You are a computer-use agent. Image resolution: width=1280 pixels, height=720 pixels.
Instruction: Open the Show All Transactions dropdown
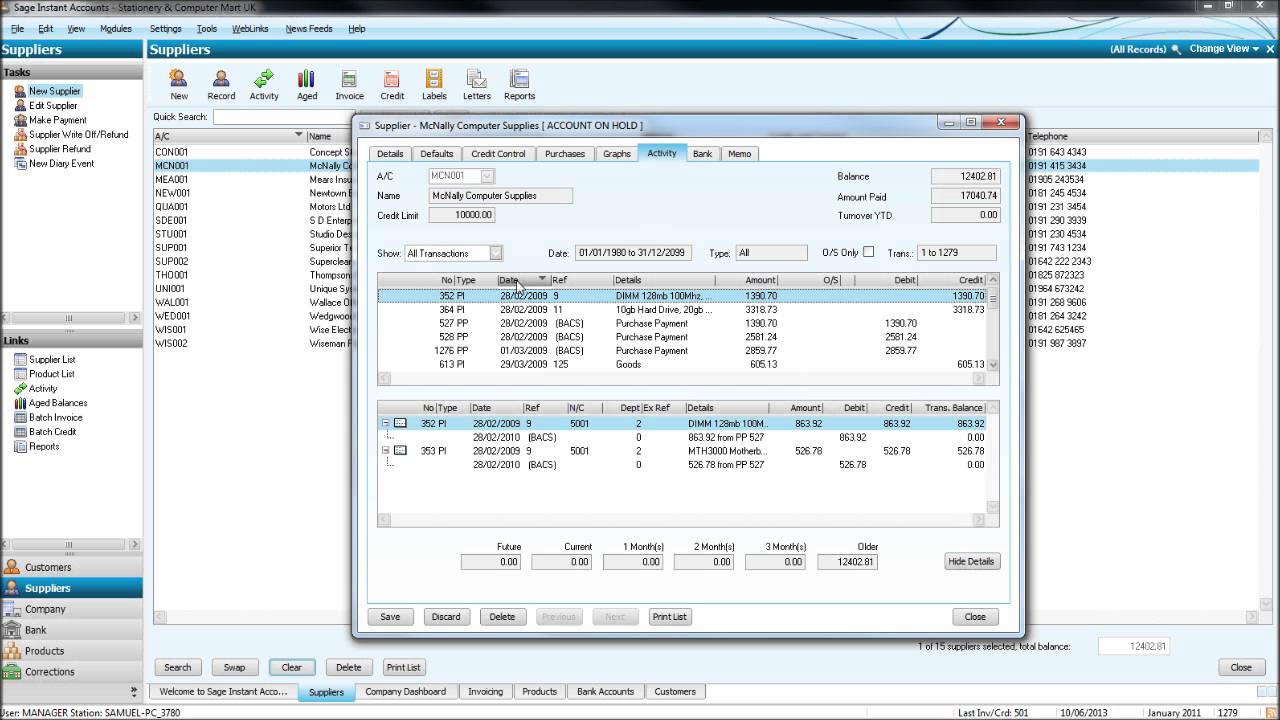coord(496,253)
